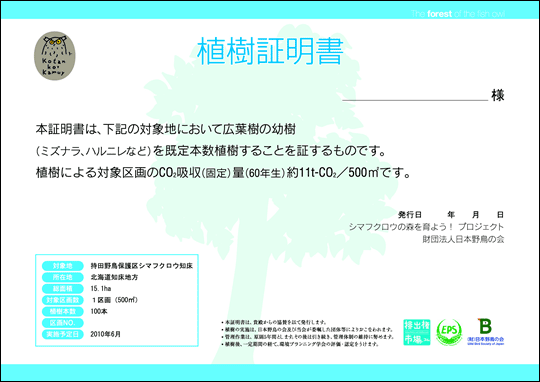Viewport: 540px width, 382px height.
Task: Click the green EPS logo
Action: (449, 332)
